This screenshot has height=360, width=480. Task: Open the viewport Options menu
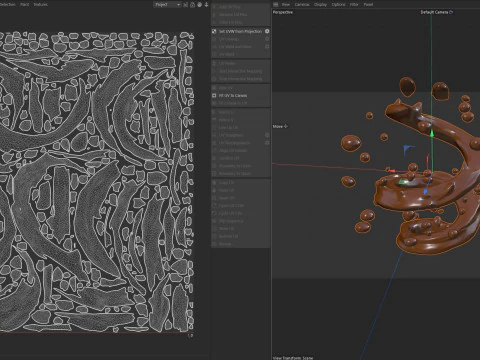point(338,5)
